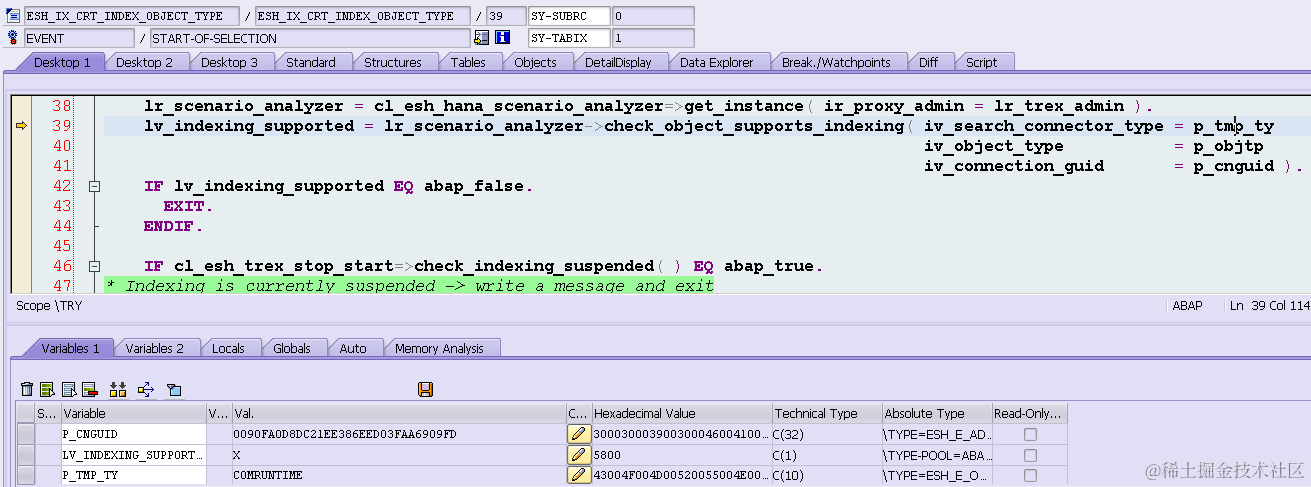The width and height of the screenshot is (1311, 487).
Task: Click the yellow arrow at line 39
Action: [22, 126]
